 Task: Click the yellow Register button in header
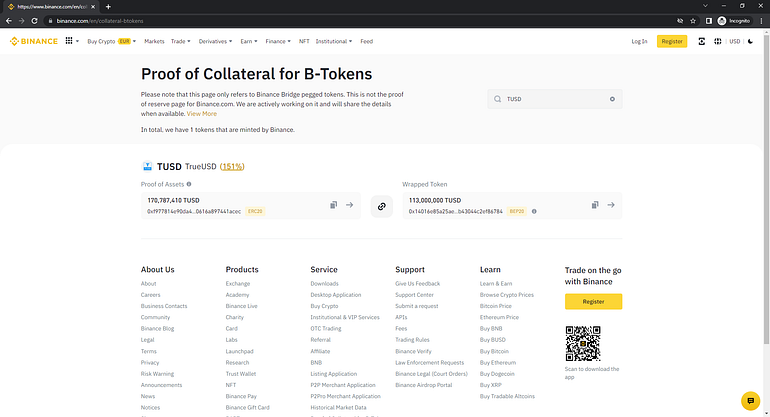tap(672, 41)
